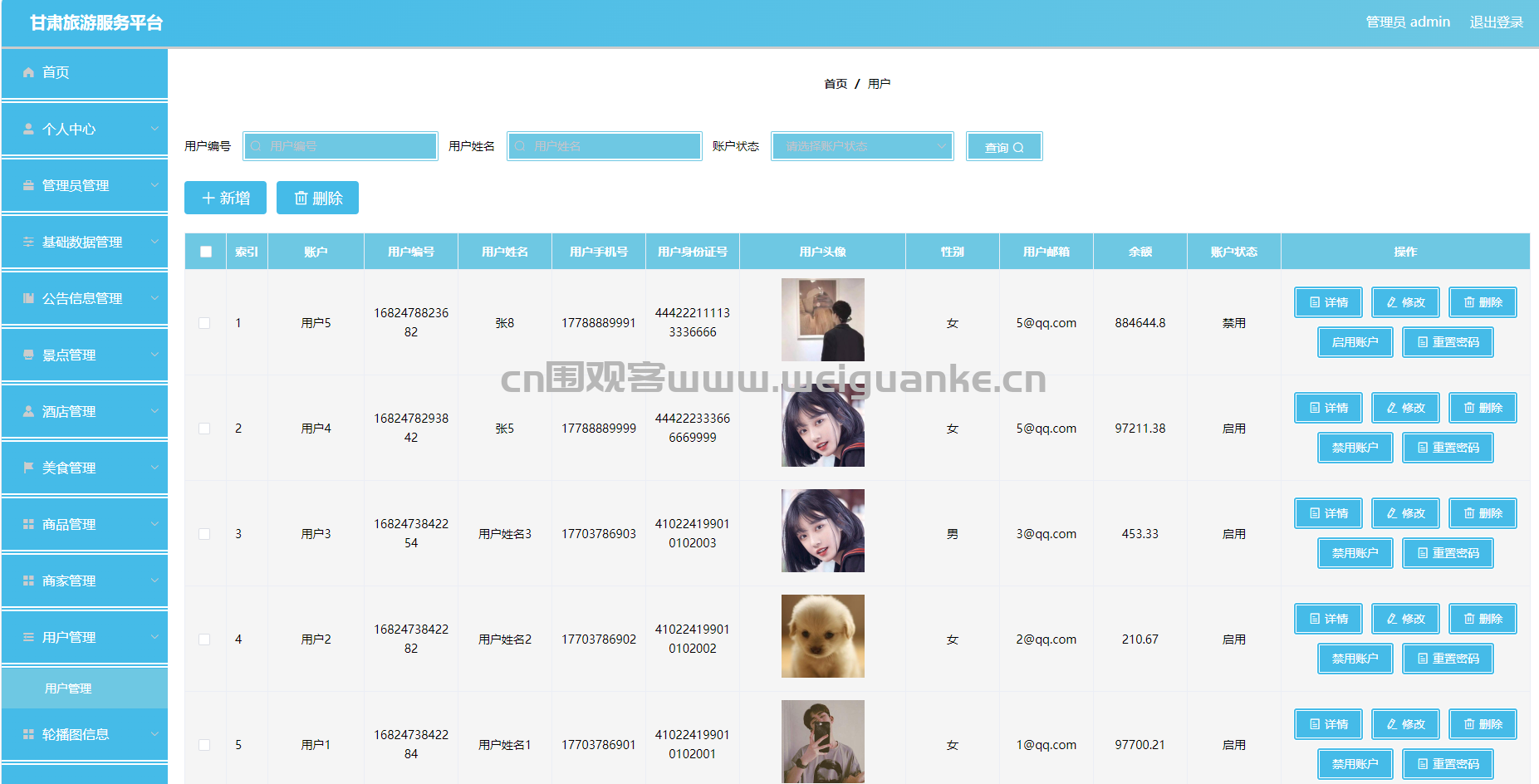The width and height of the screenshot is (1539, 784).
Task: Click the plus icon on the 新增 button
Action: coord(208,198)
